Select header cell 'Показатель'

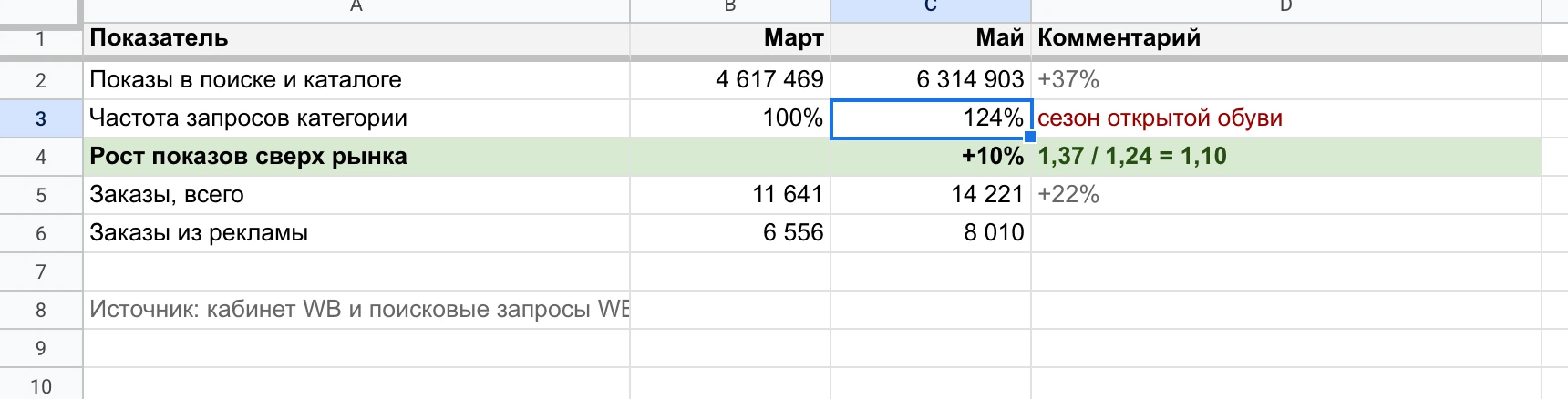pos(356,38)
